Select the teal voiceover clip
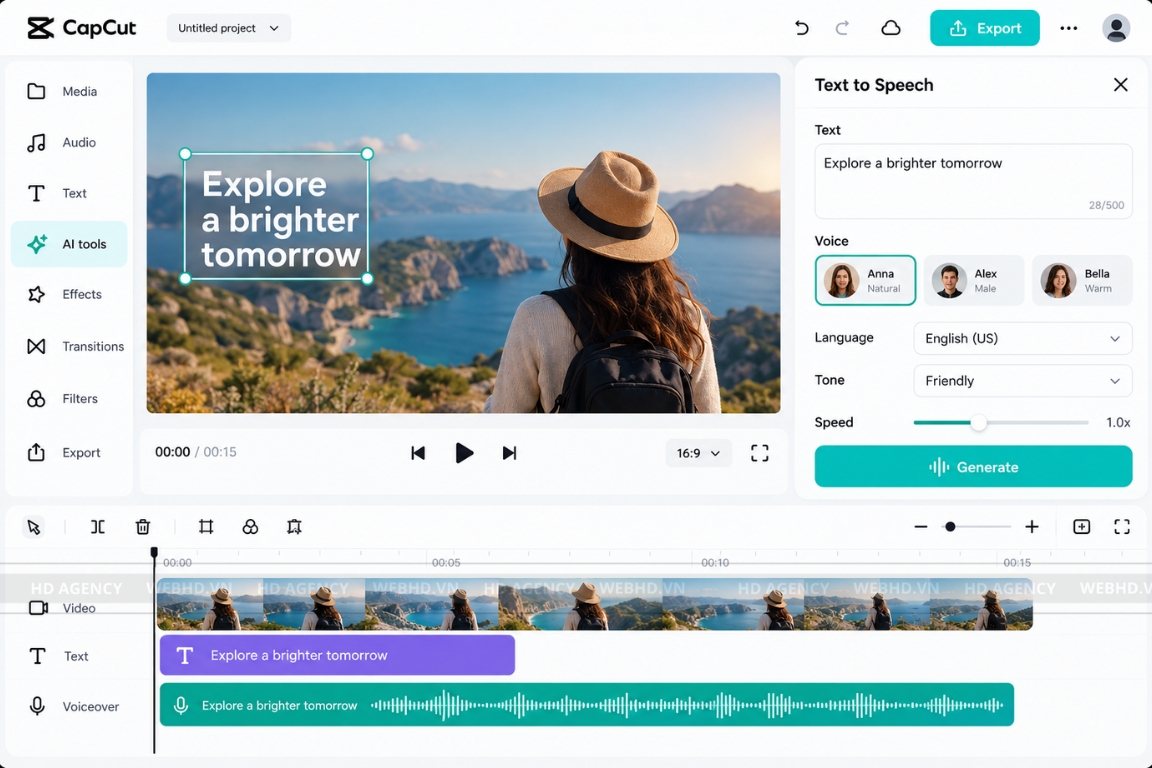This screenshot has height=768, width=1152. point(586,705)
